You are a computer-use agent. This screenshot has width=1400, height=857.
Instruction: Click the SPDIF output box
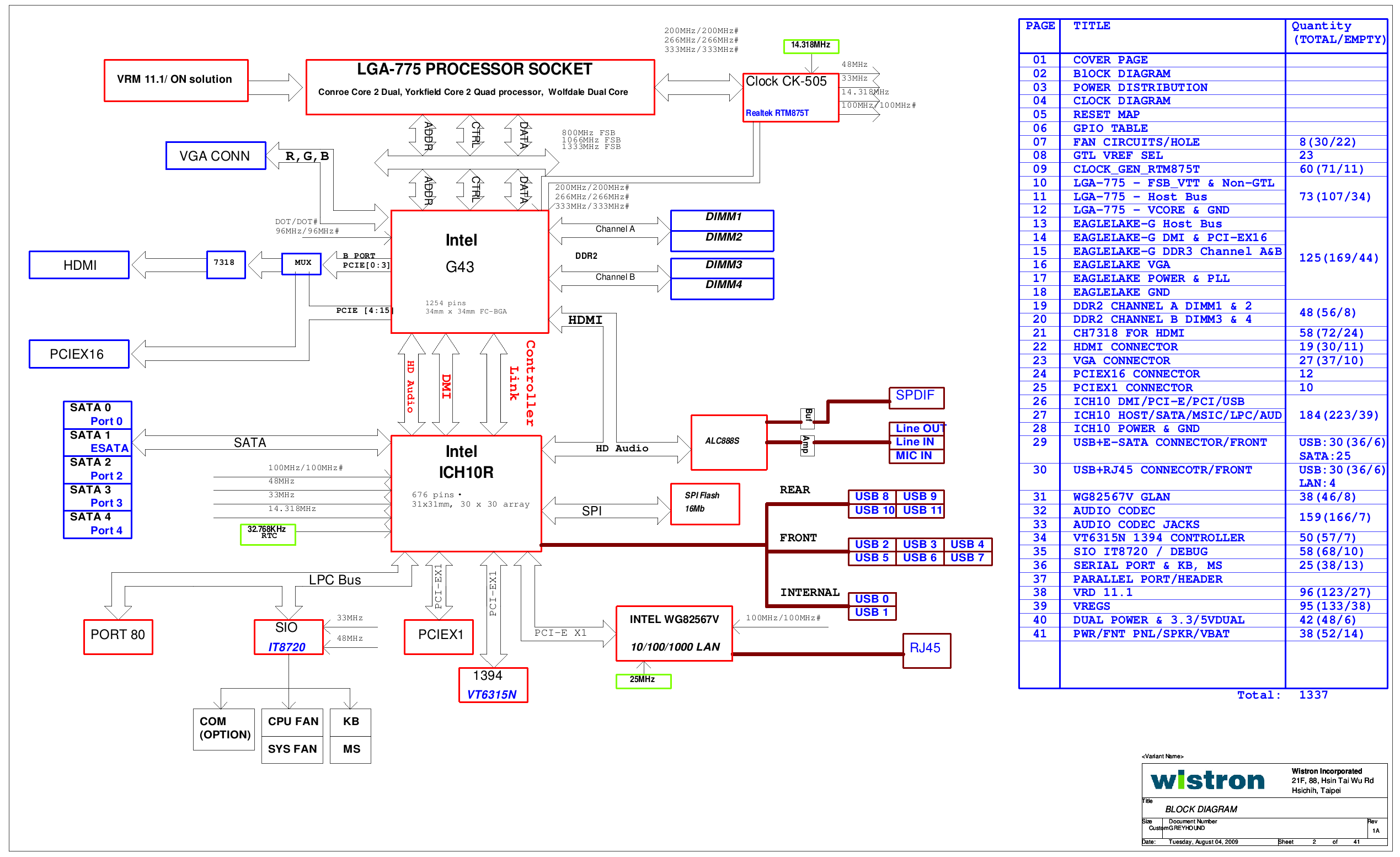[x=916, y=398]
